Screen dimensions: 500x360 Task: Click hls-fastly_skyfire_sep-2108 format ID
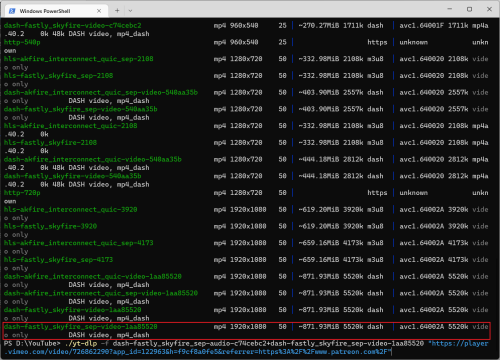(58, 76)
